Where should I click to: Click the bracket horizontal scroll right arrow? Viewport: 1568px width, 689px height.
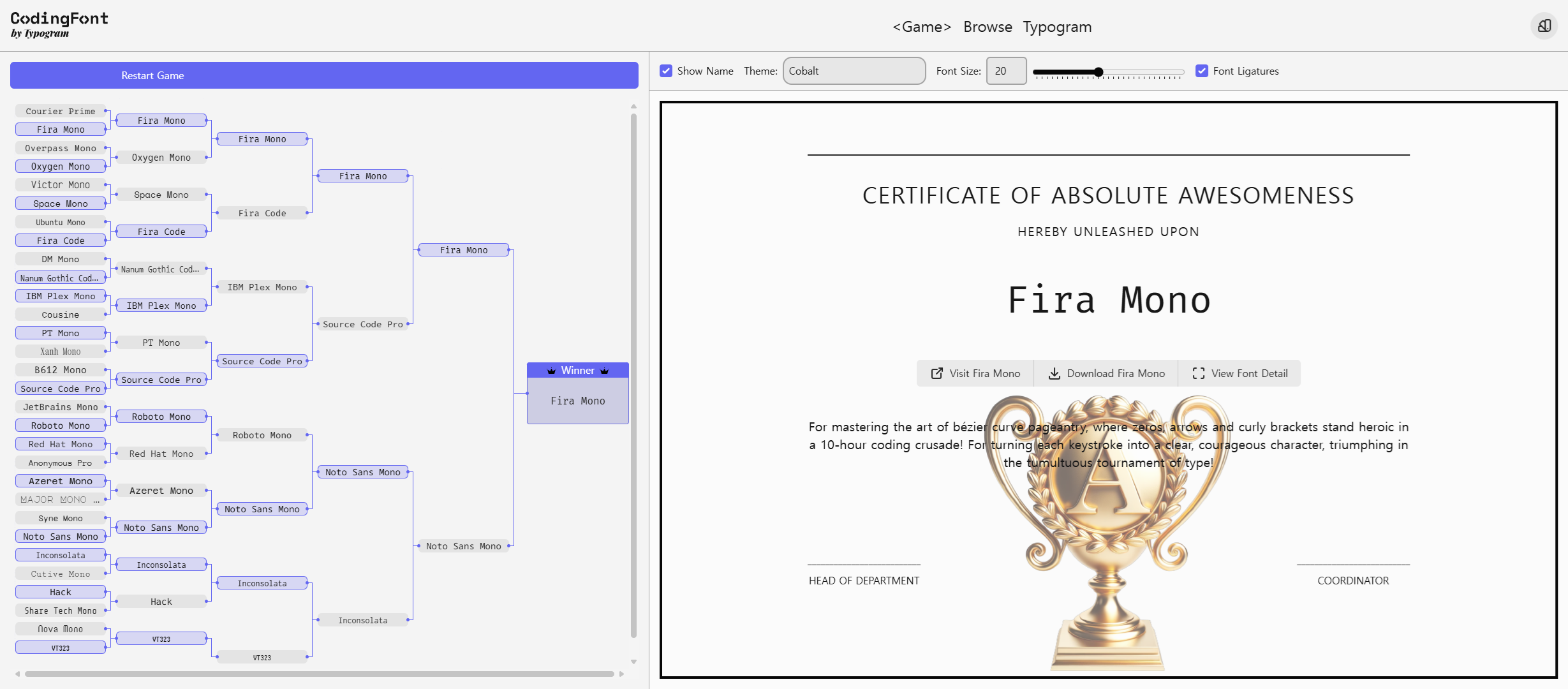(x=621, y=674)
